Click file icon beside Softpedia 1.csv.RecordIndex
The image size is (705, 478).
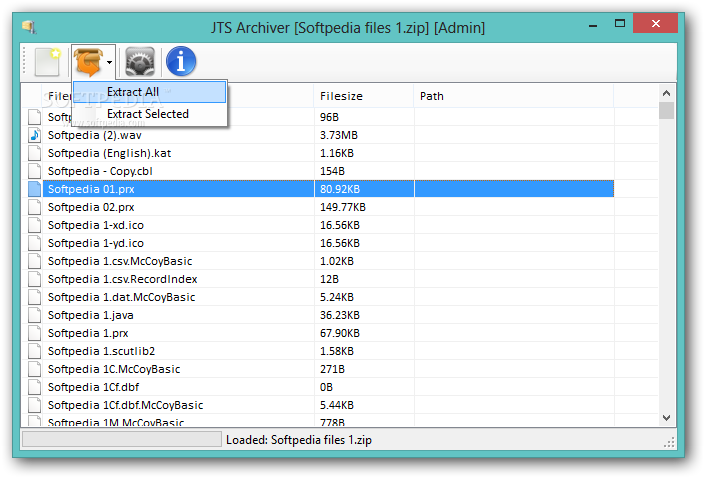pyautogui.click(x=35, y=279)
